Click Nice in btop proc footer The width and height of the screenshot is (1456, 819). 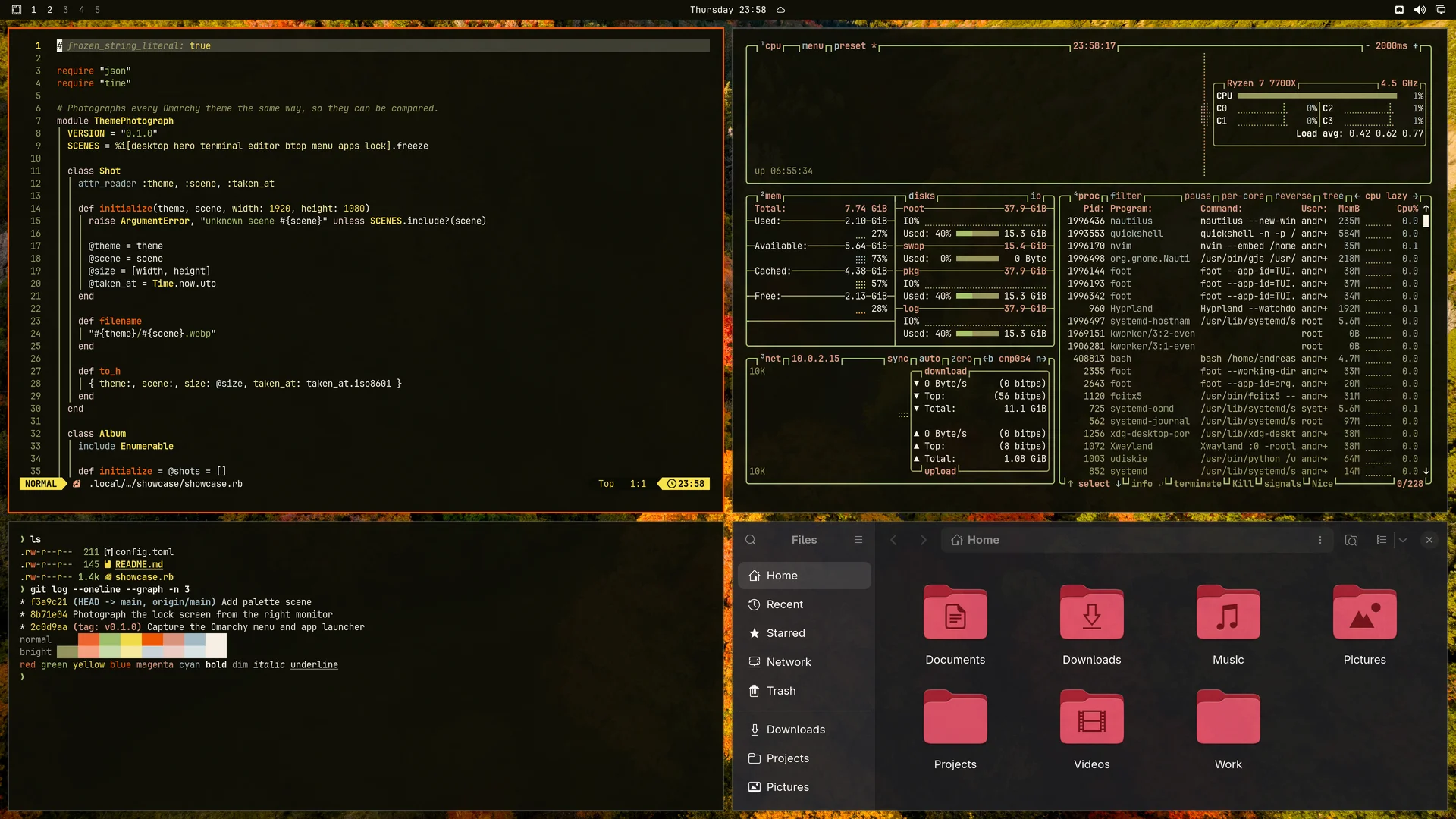[1323, 483]
